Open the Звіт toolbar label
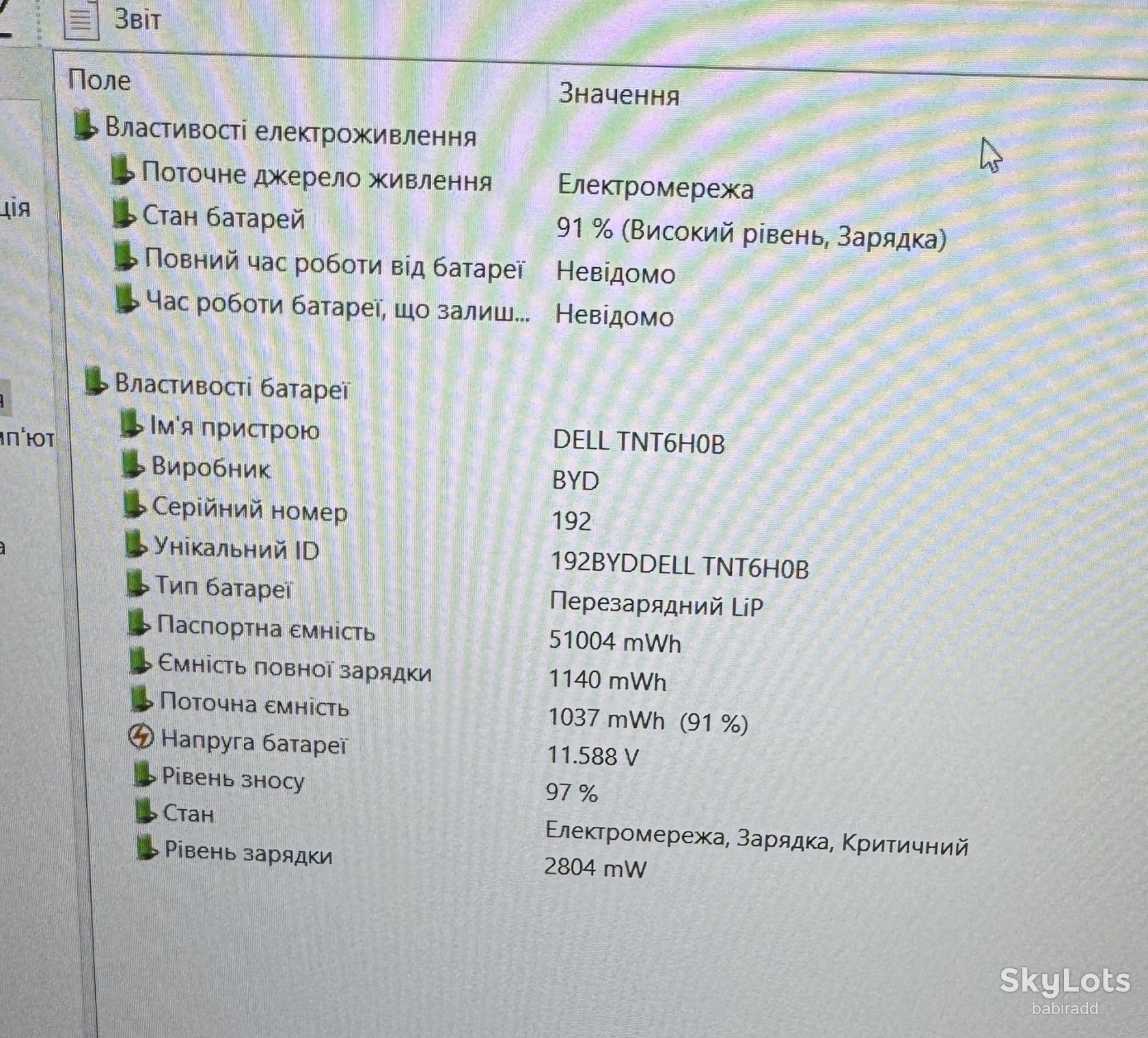This screenshot has height=1038, width=1148. (x=137, y=18)
